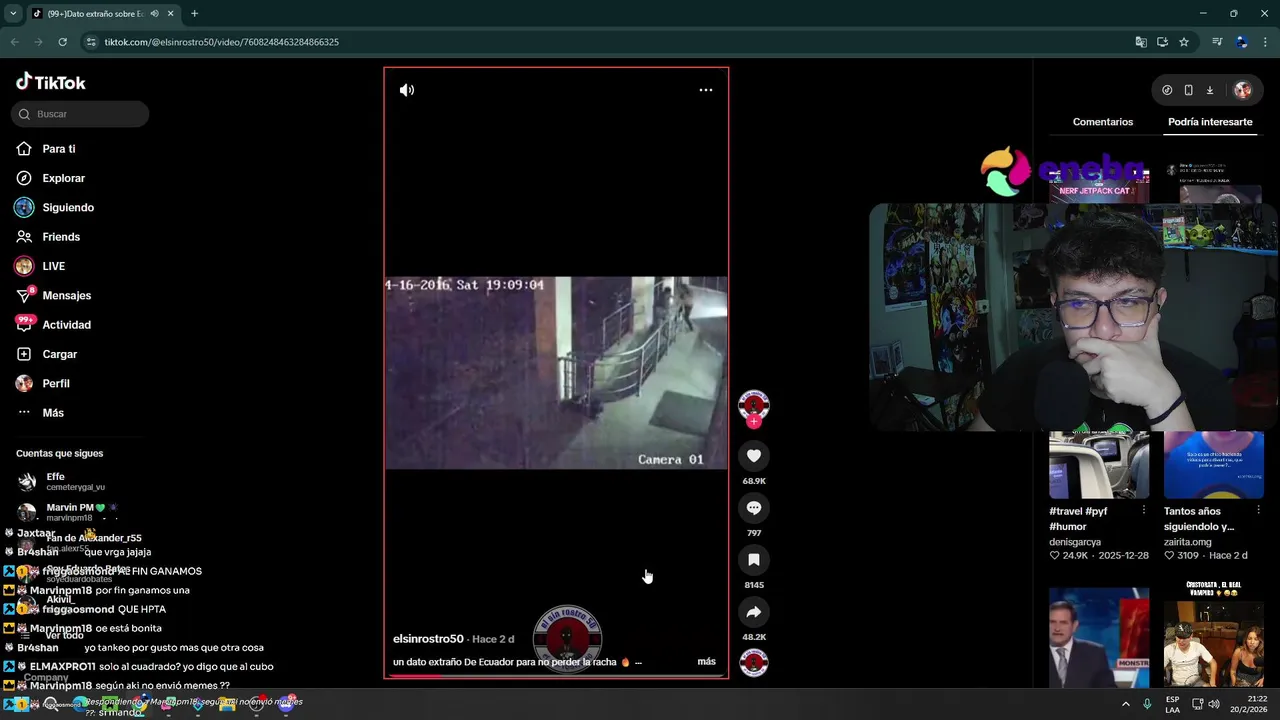Open the spinning sound disc icon
The height and width of the screenshot is (720, 1280).
754,663
